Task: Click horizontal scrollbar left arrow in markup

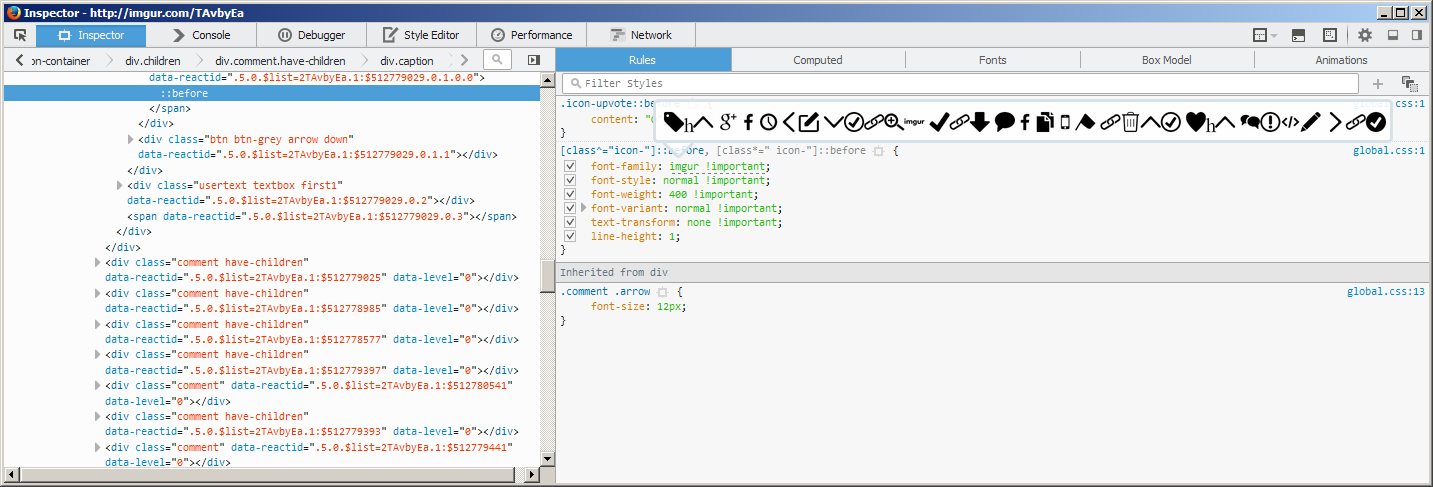Action: pos(10,473)
